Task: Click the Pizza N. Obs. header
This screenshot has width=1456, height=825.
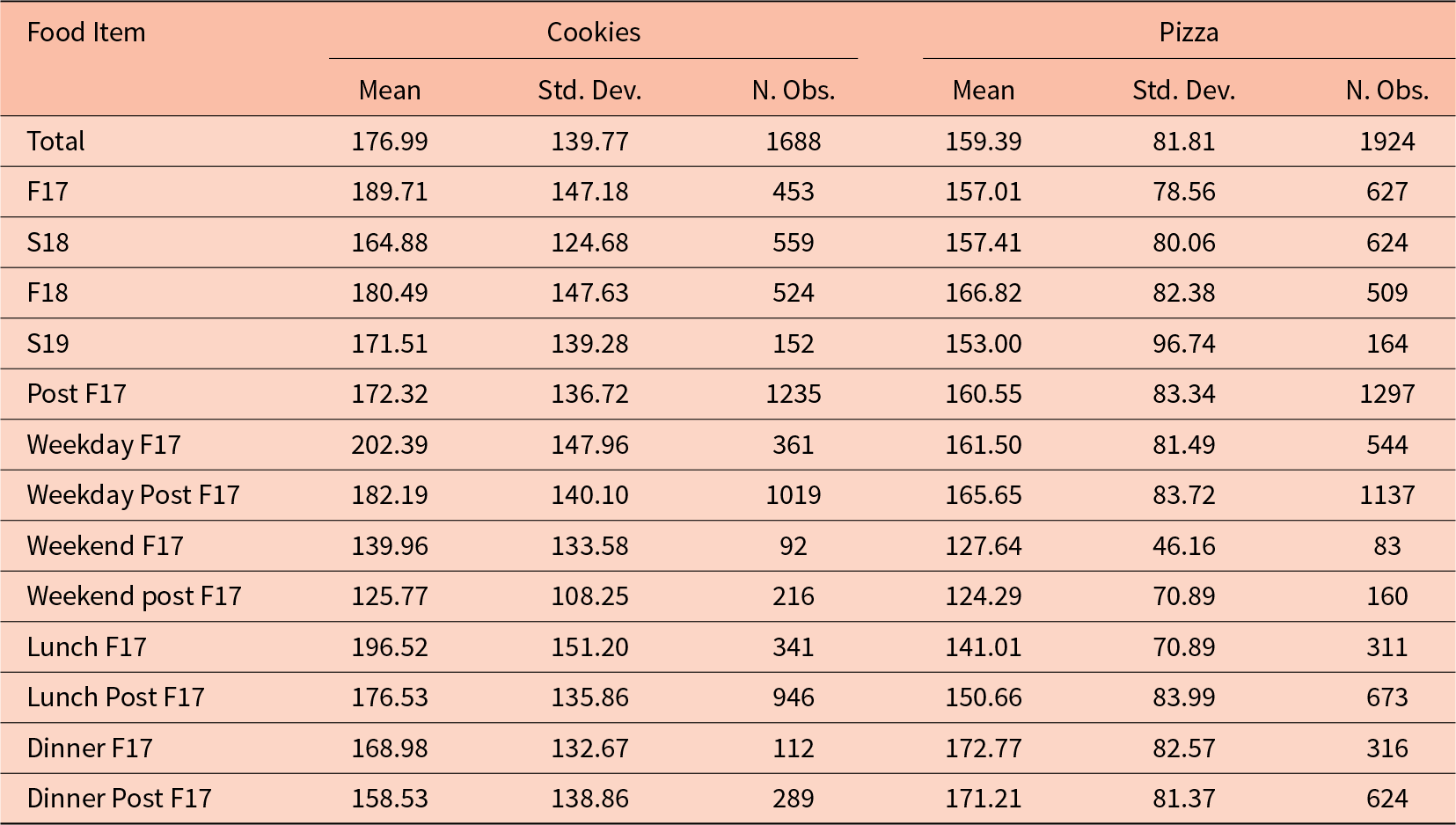Action: (1387, 91)
